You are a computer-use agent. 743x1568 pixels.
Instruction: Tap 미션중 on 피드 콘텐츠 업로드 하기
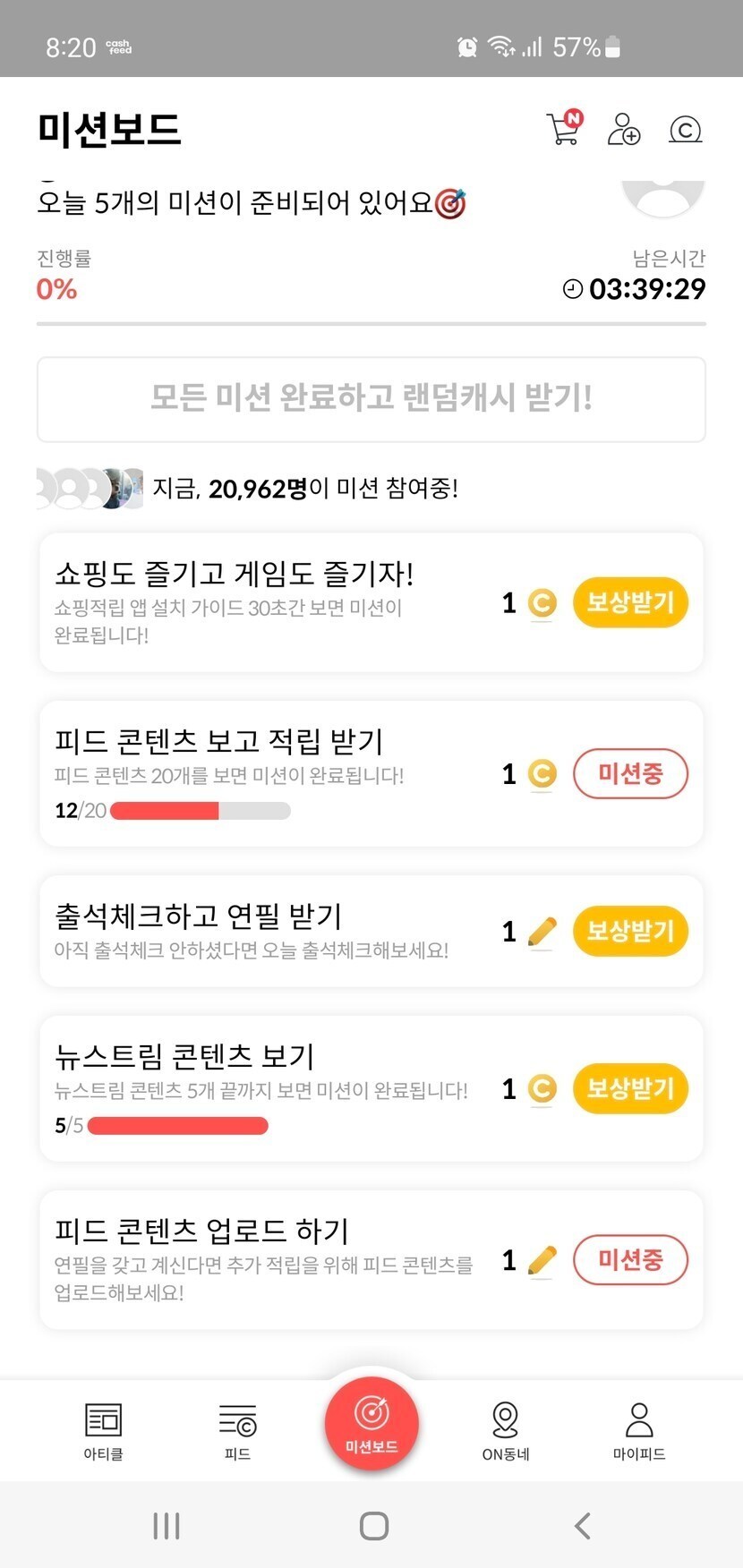tap(630, 1260)
